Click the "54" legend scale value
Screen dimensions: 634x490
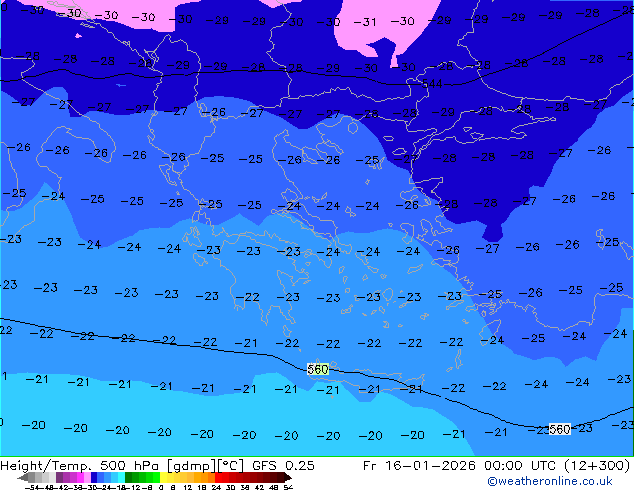coord(288,488)
